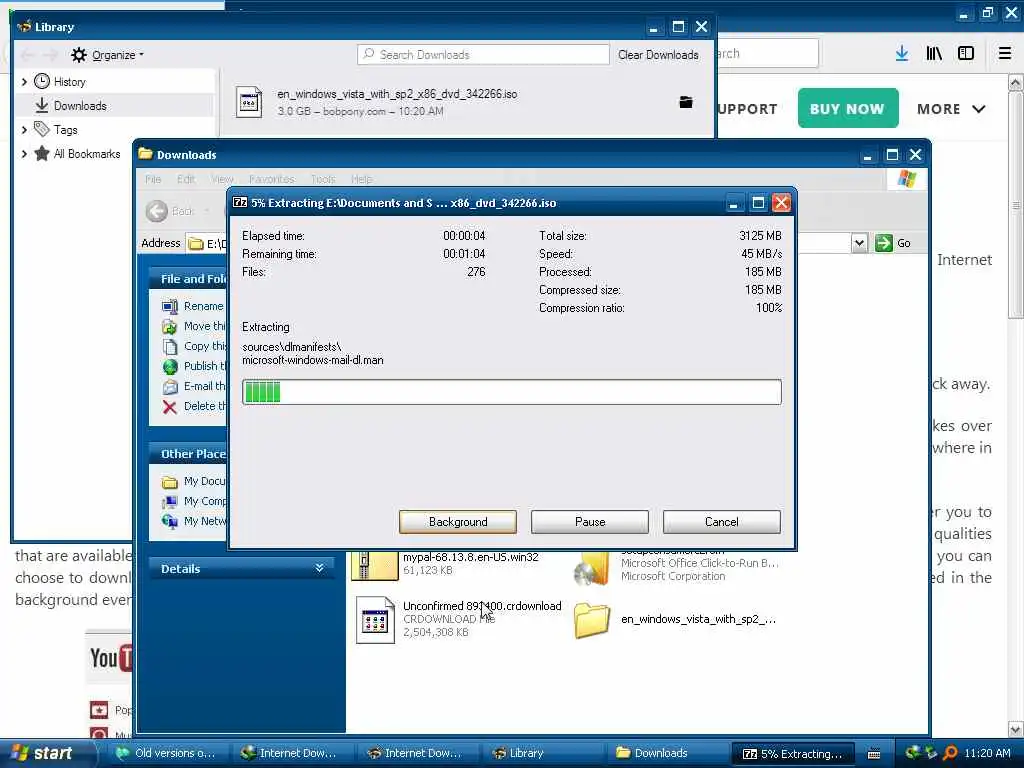Expand Tags tree item in Library
The image size is (1024, 768).
point(24,130)
